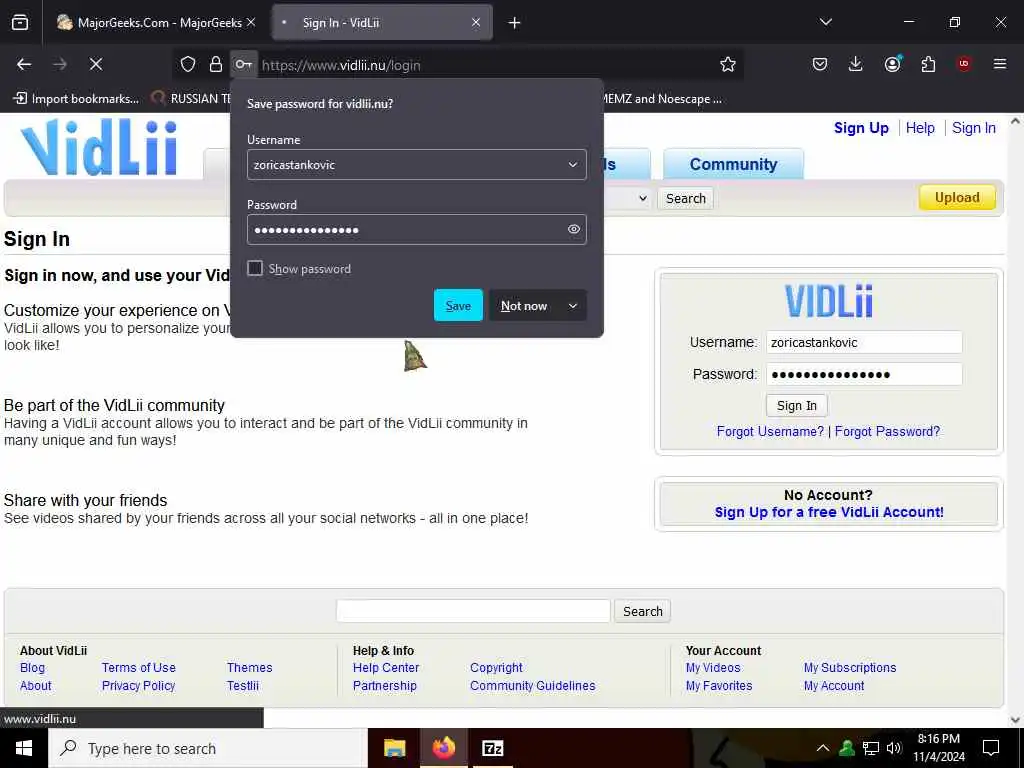
Task: Open the Terms of Use footer link
Action: click(x=138, y=667)
